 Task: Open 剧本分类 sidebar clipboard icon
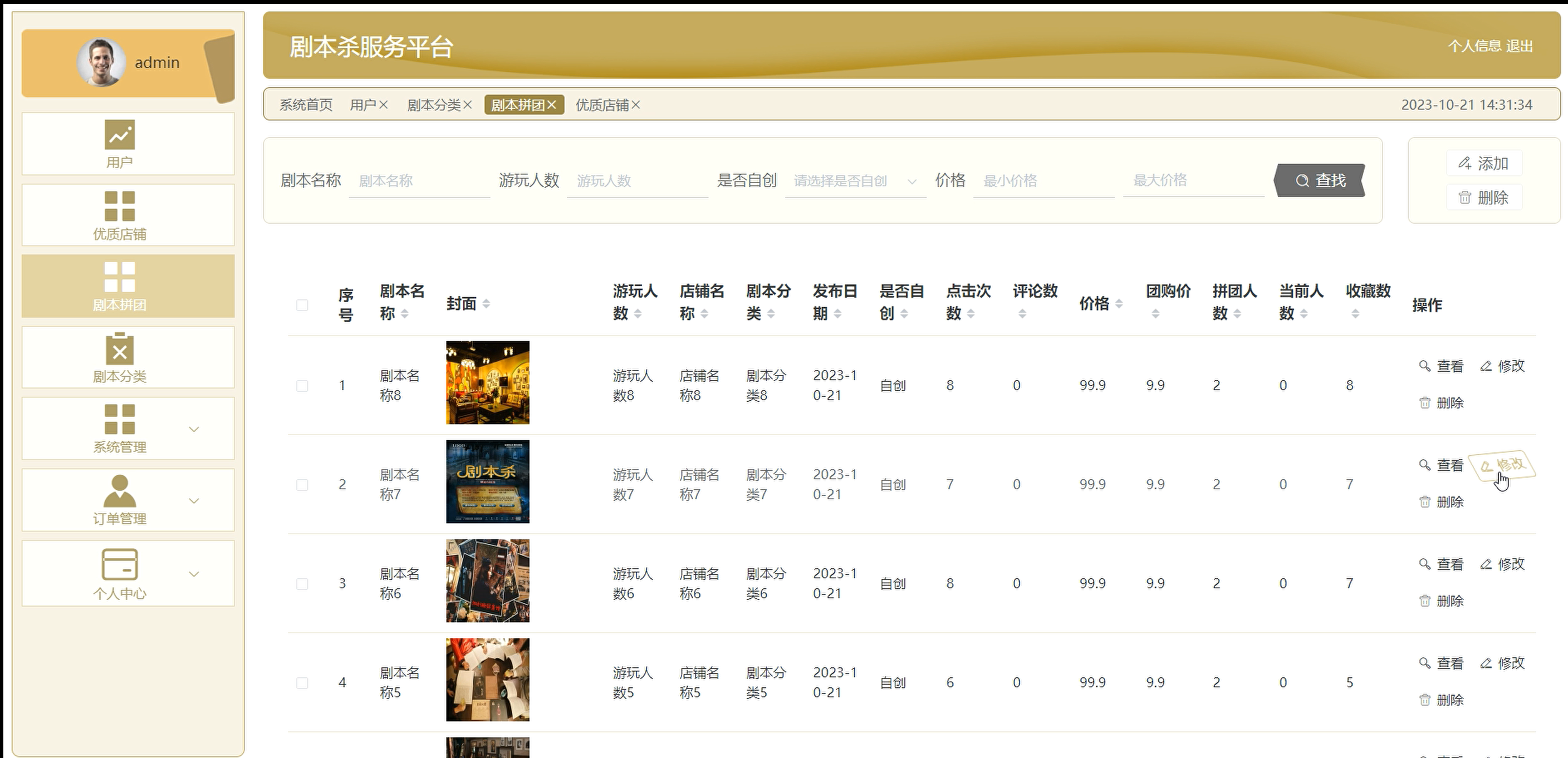click(x=119, y=348)
